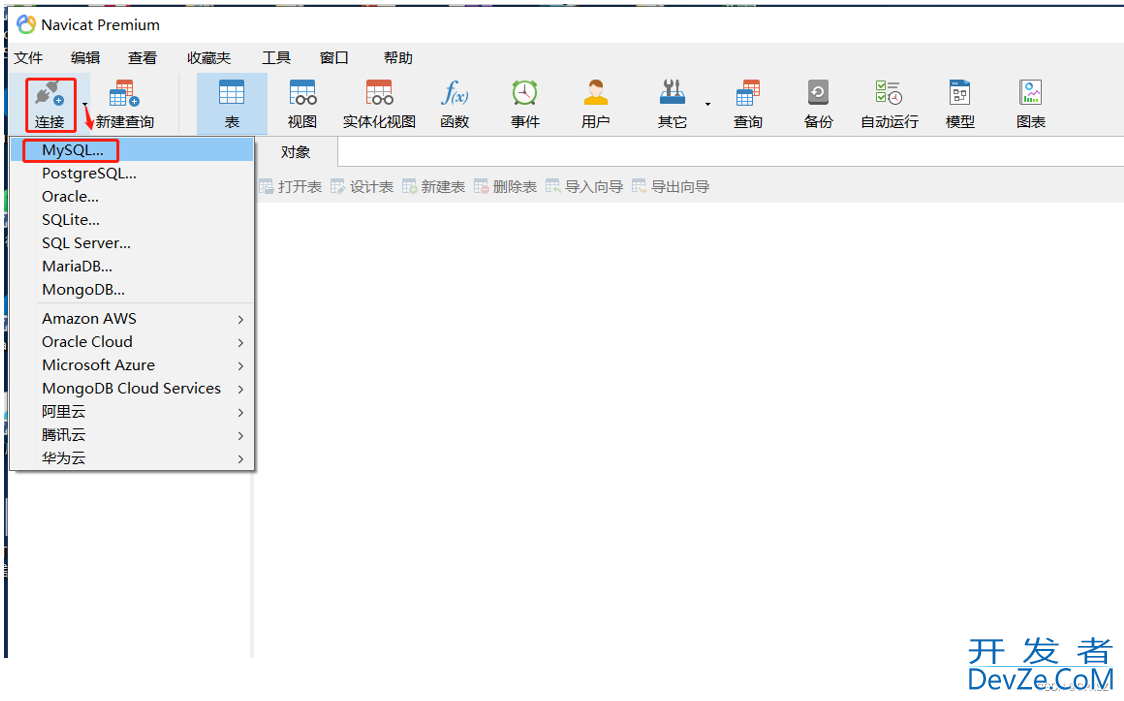Viewport: 1124px width, 701px height.
Task: Click the New Table (新建表) button
Action: pyautogui.click(x=434, y=187)
